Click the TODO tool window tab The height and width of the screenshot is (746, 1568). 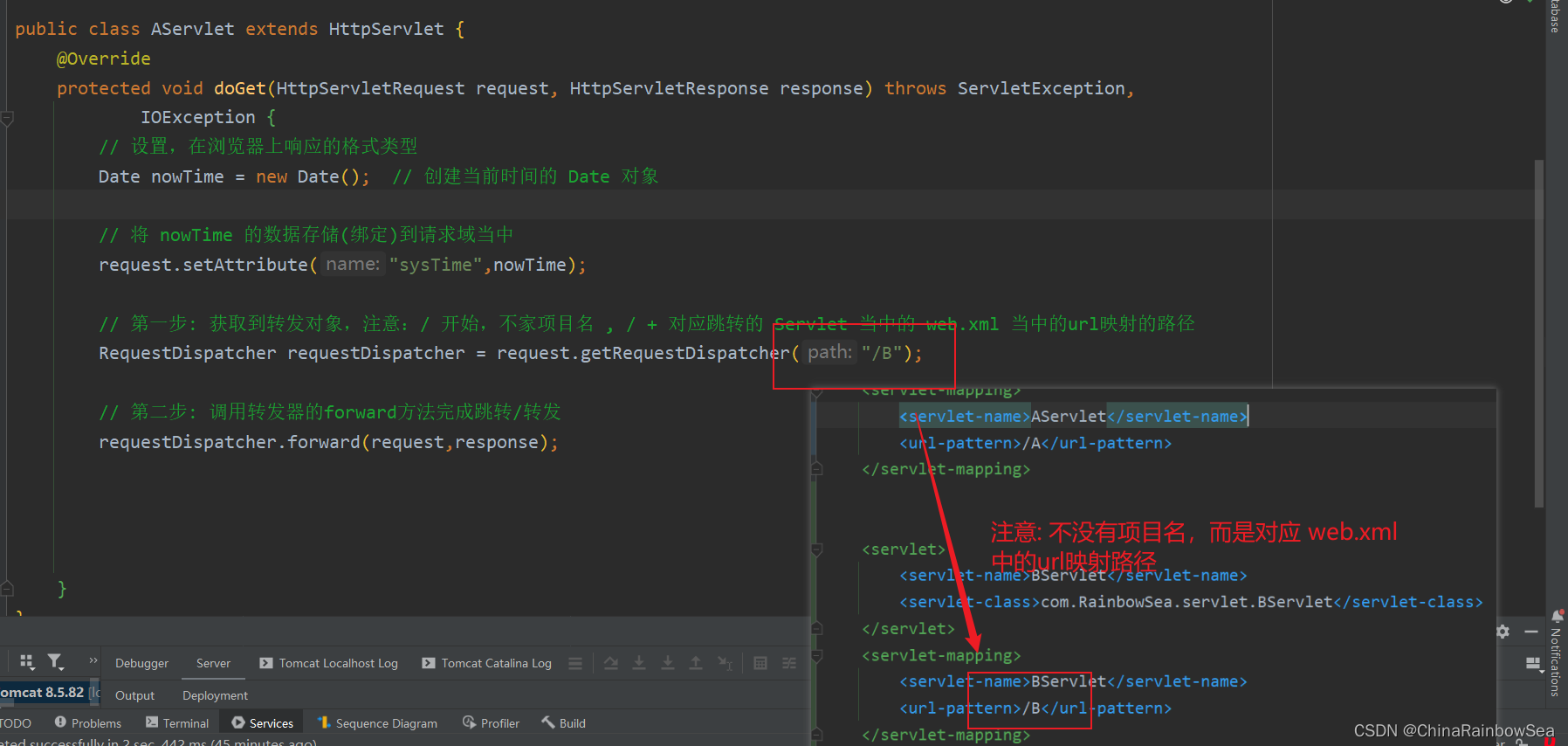(16, 722)
